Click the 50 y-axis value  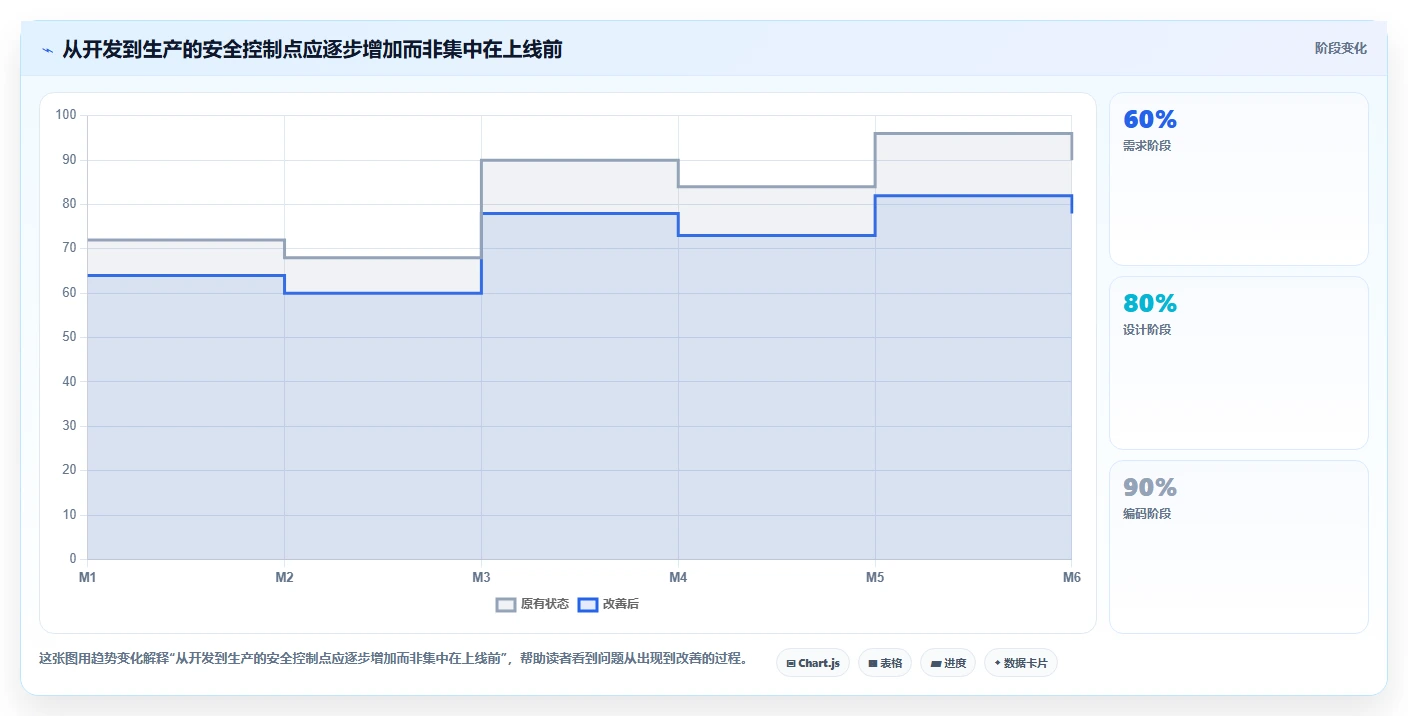69,337
